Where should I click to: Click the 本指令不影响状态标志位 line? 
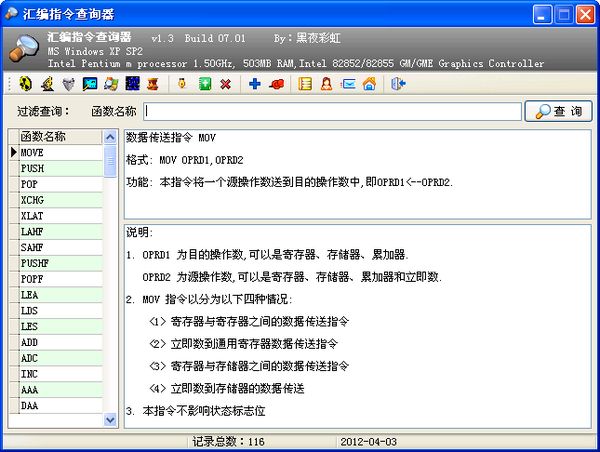coord(204,411)
